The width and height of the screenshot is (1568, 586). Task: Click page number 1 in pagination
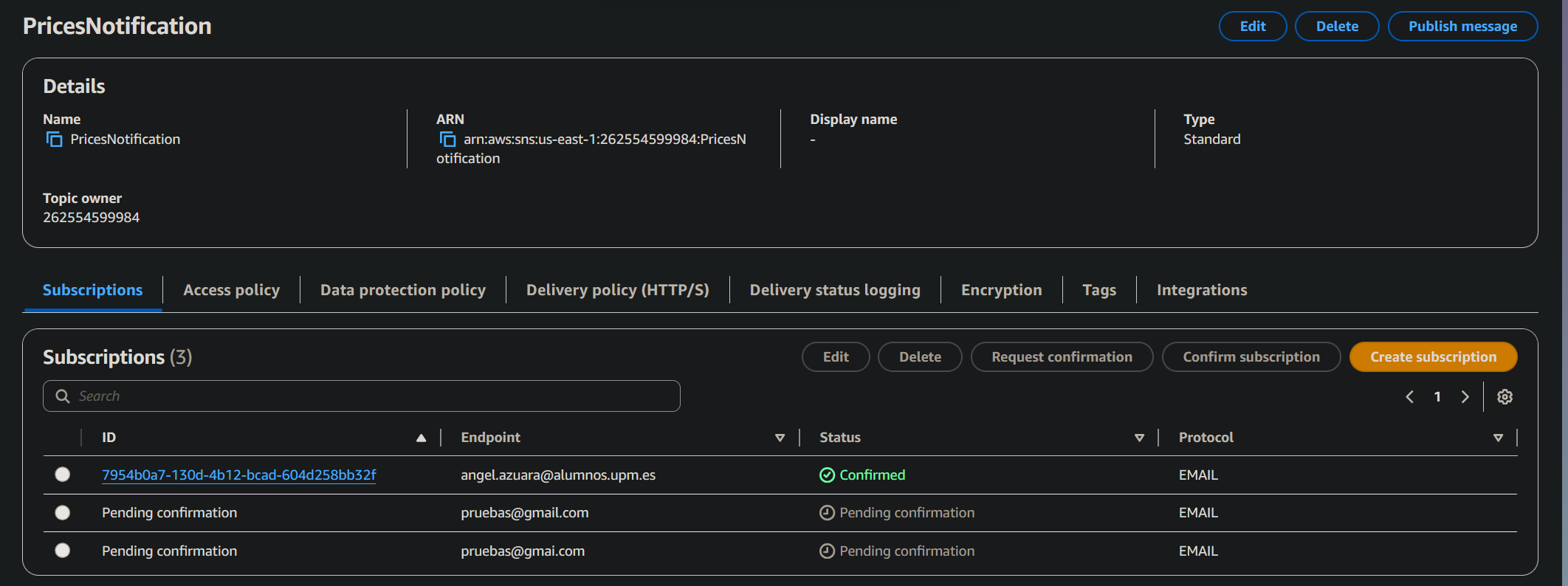[x=1437, y=397]
